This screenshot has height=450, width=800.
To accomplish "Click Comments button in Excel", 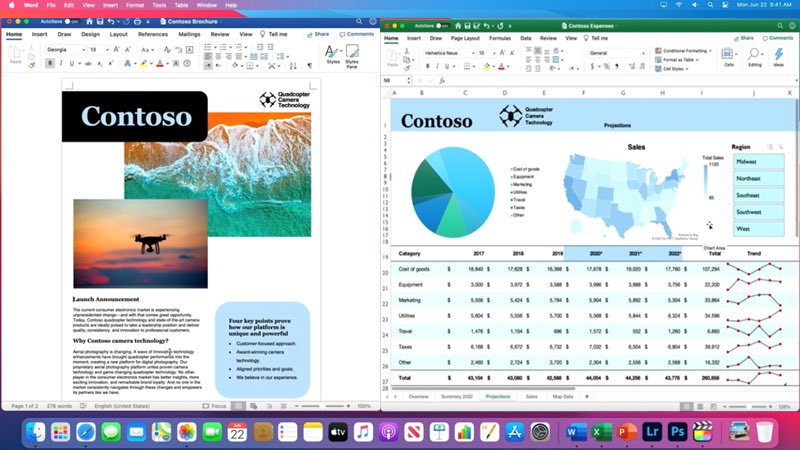I will [778, 38].
